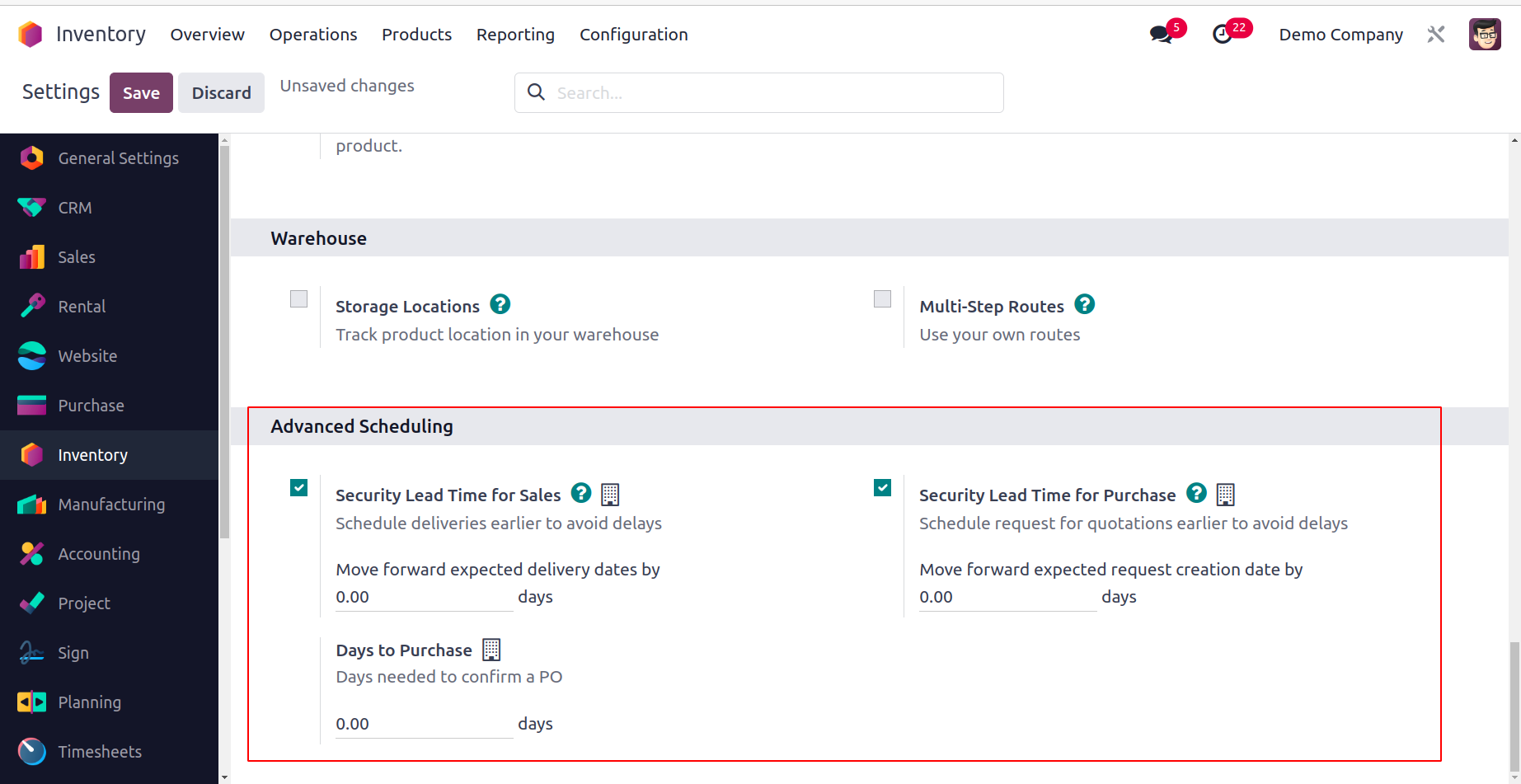1521x784 pixels.
Task: Click the delivery dates days input field
Action: (x=424, y=597)
